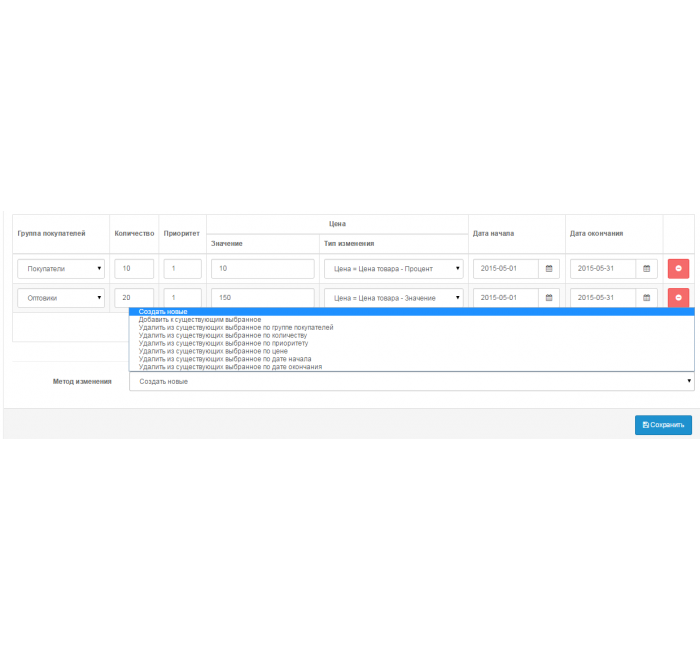Choose delete by 'дате начала' option
Image resolution: width=700 pixels, height=650 pixels.
click(412, 359)
